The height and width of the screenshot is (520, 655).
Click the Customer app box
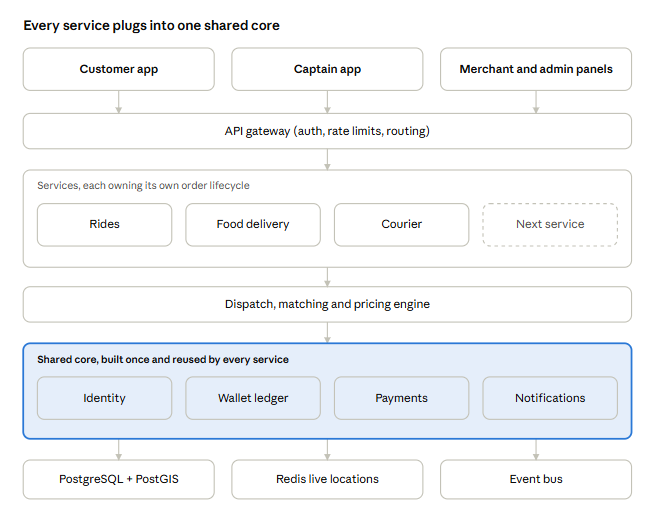pyautogui.click(x=119, y=69)
